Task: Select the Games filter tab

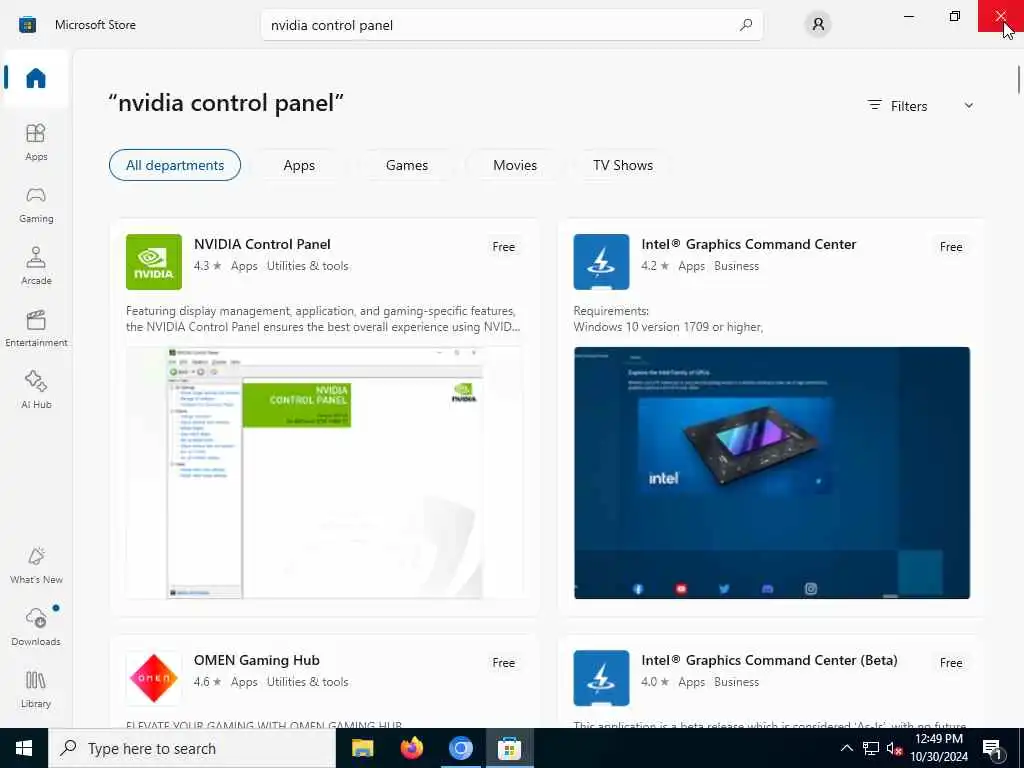Action: pos(407,165)
